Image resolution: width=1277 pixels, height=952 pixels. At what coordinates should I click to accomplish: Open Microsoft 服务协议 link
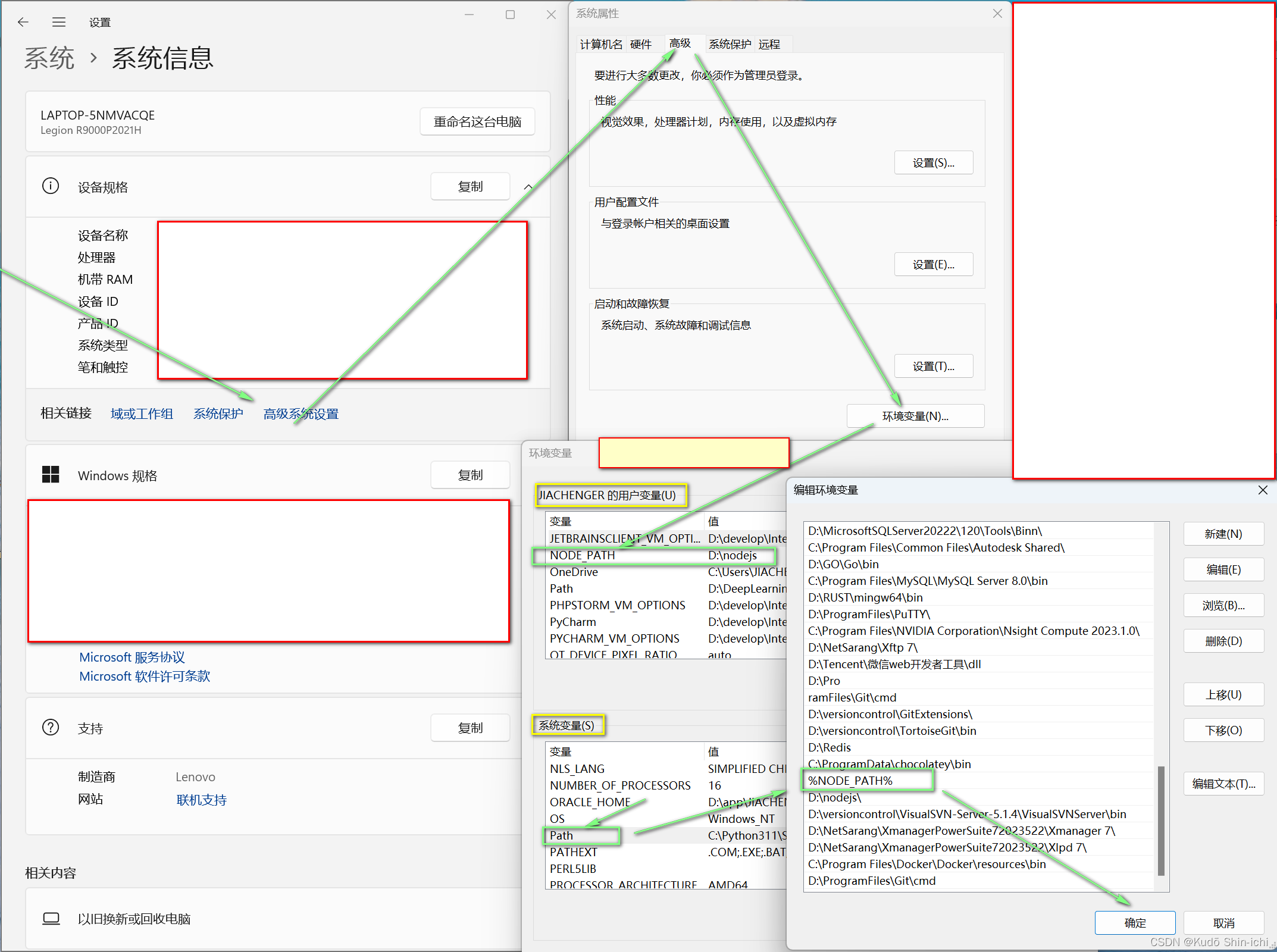pos(132,657)
